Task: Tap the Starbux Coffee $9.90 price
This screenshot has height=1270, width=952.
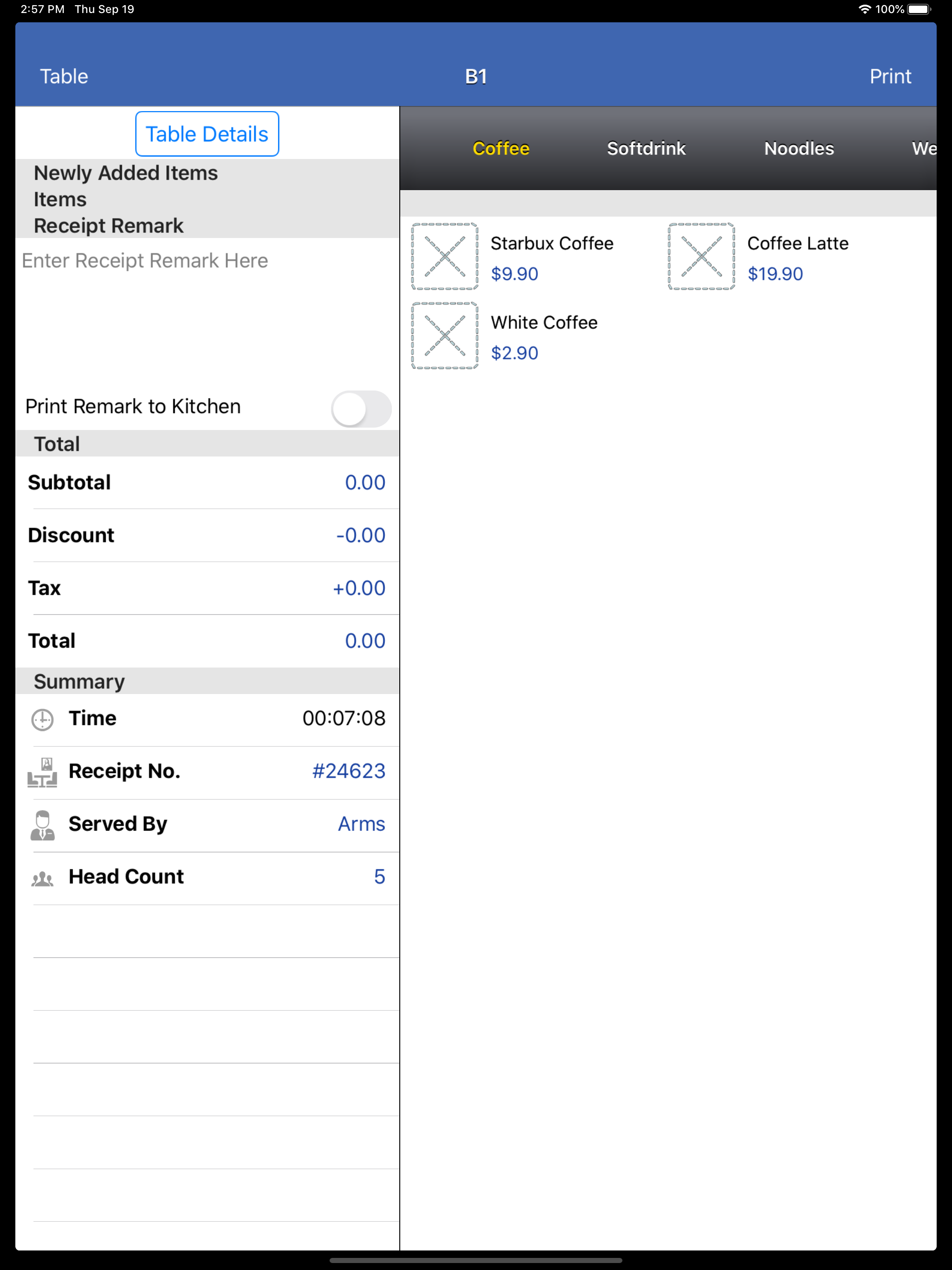Action: coord(515,274)
